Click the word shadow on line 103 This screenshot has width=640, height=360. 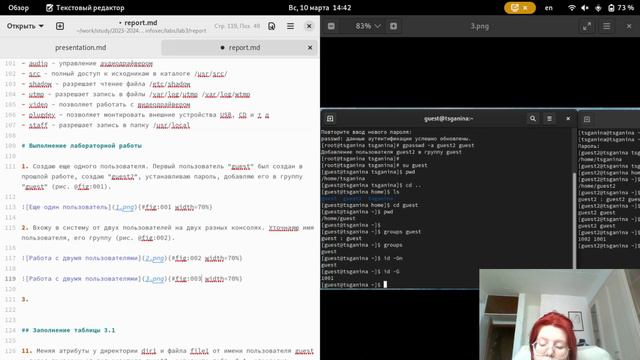[40, 84]
